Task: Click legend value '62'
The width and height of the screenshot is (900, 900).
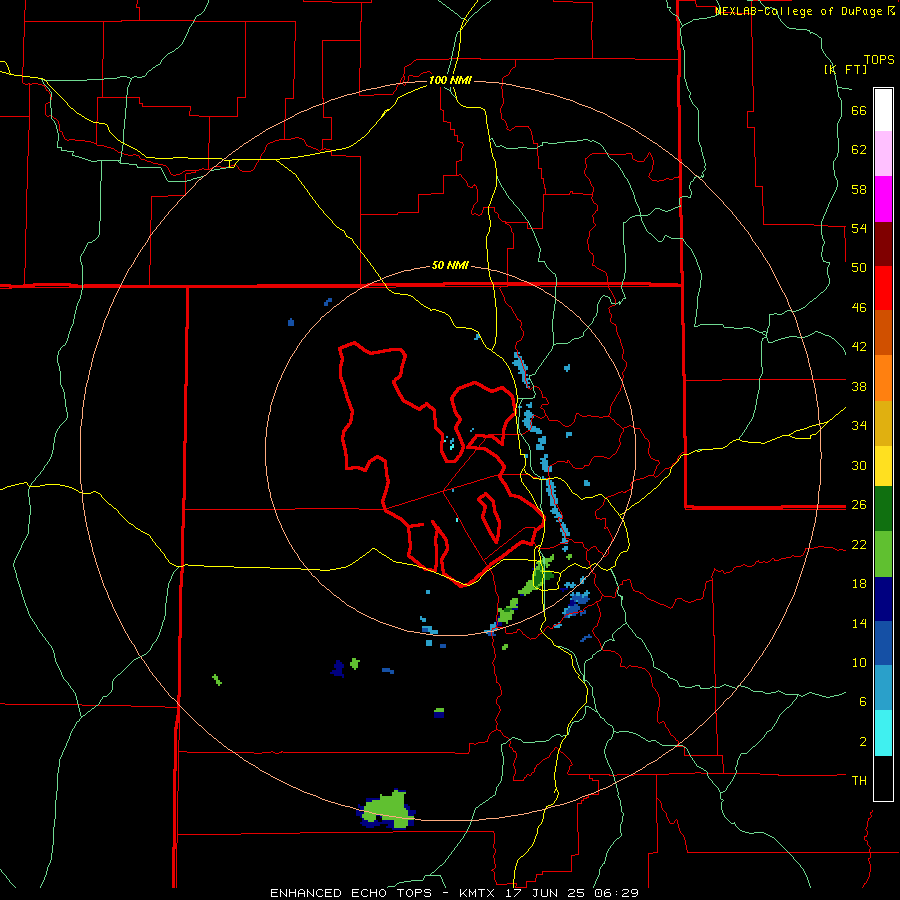Action: point(859,150)
